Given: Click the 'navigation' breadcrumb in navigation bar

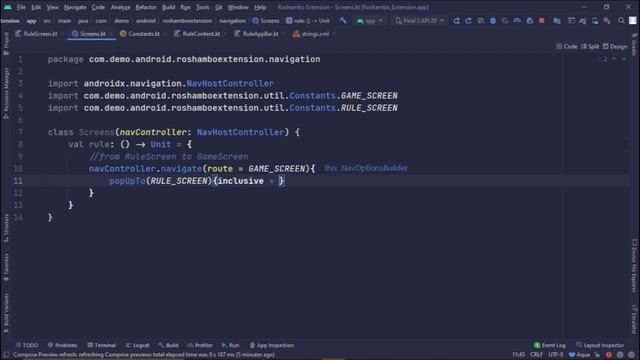Looking at the screenshot, I should pos(232,20).
